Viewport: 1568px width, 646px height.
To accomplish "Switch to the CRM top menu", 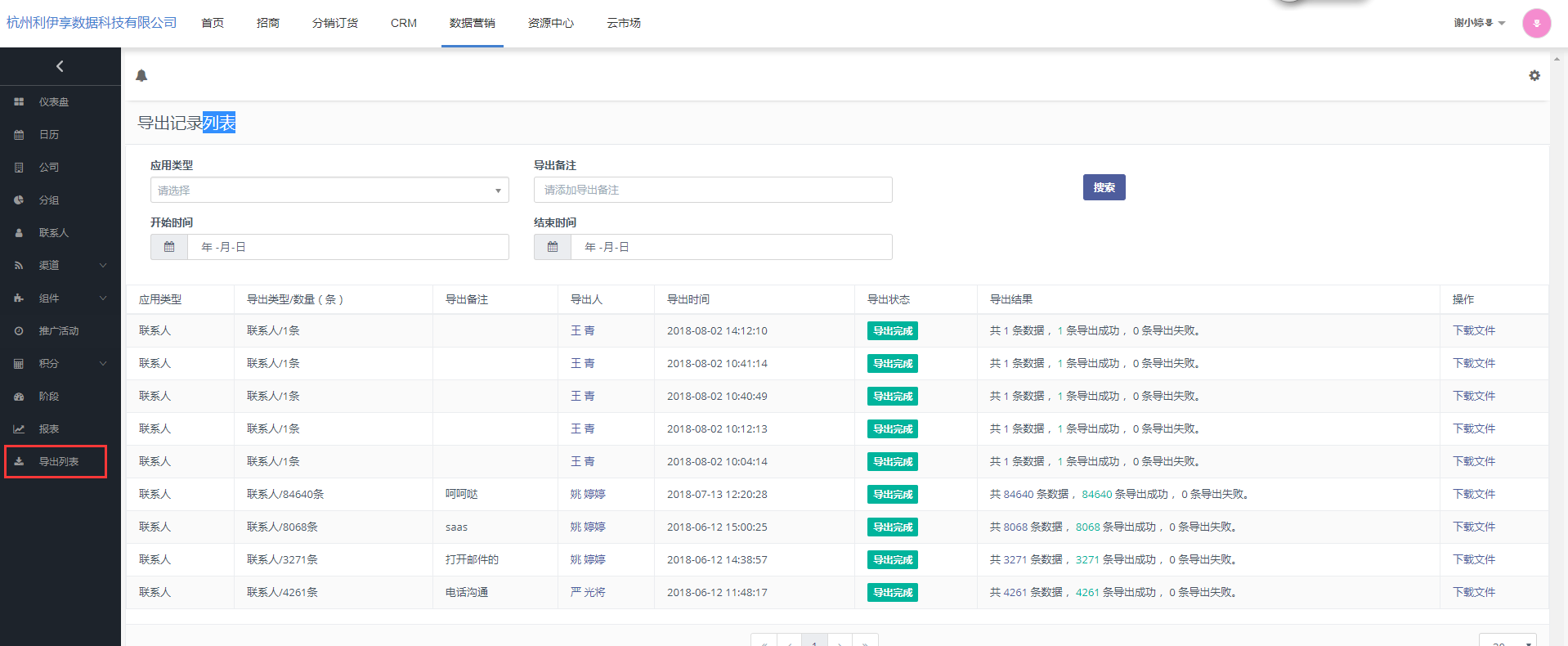I will point(404,23).
